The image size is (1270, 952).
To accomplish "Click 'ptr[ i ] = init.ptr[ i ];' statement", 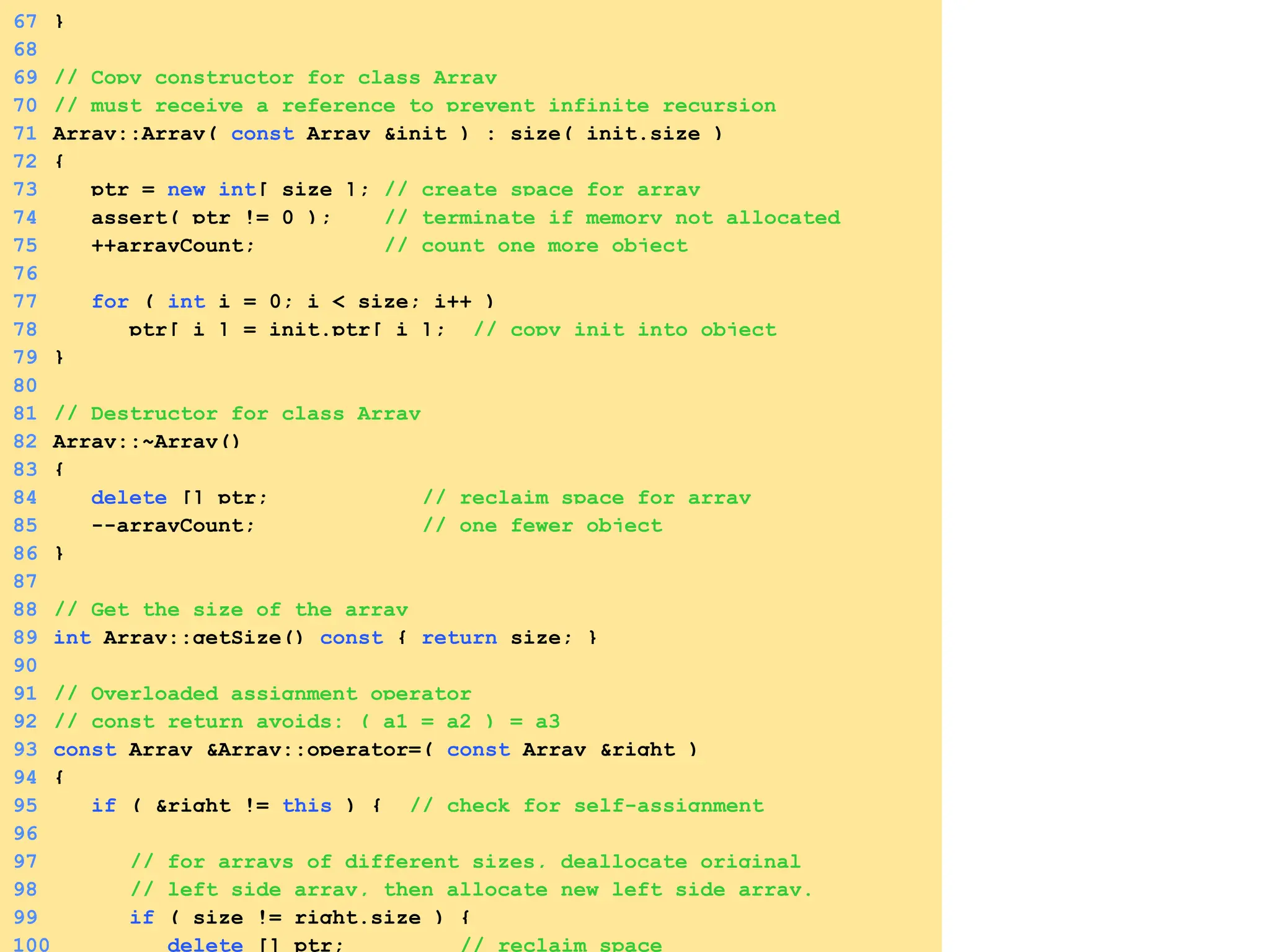I will (x=287, y=330).
